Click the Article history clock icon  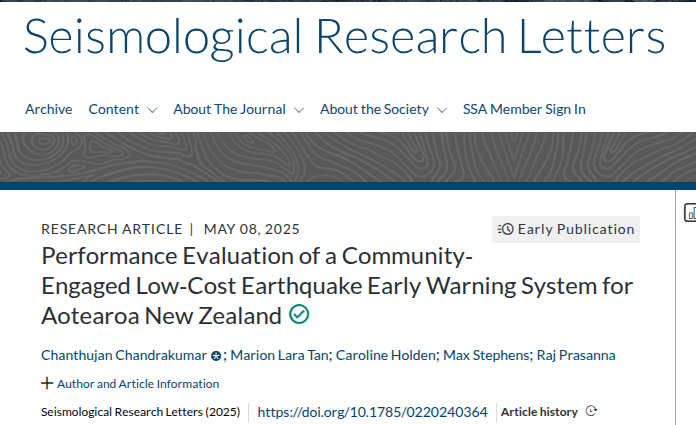click(591, 411)
